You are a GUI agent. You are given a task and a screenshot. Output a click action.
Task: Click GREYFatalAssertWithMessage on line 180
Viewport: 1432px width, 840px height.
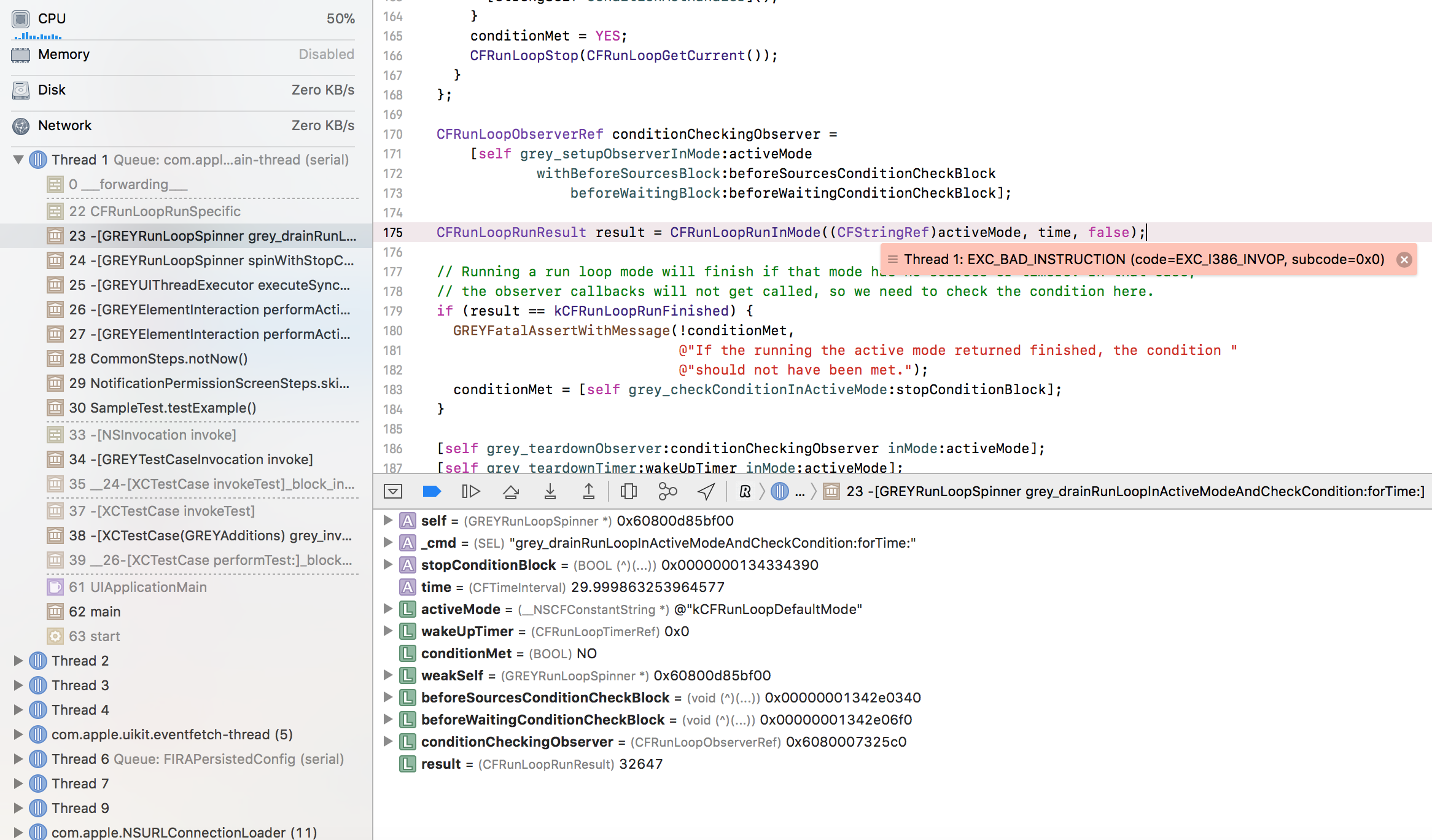pos(561,330)
